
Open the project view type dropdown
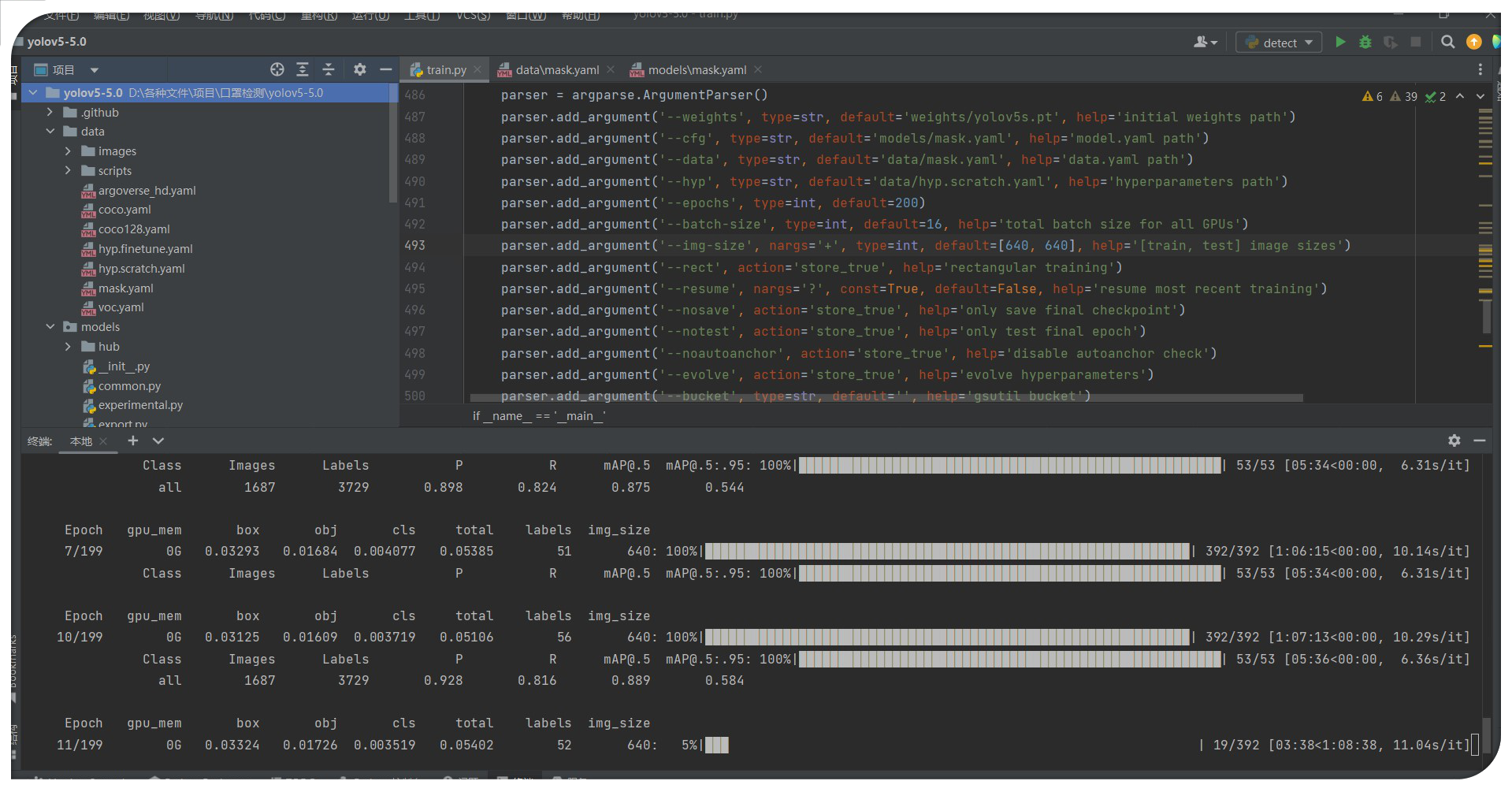tap(95, 70)
